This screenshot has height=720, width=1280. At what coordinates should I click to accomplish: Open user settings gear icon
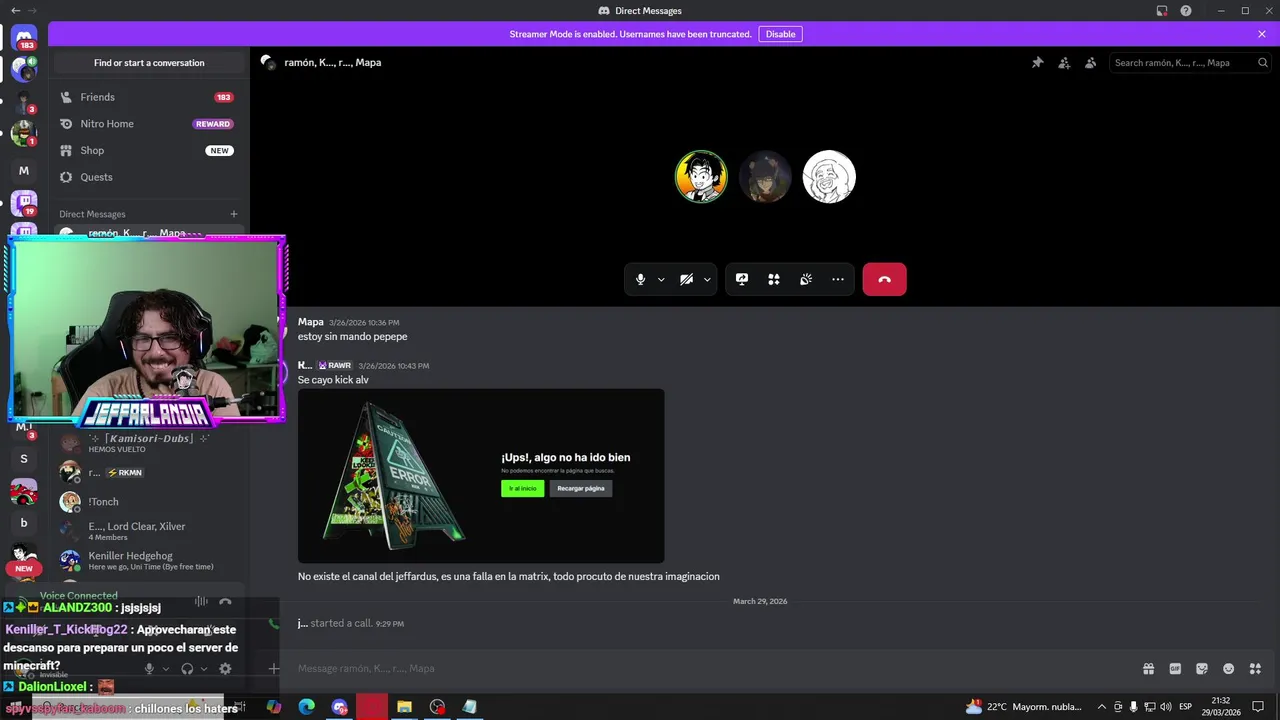[x=225, y=668]
